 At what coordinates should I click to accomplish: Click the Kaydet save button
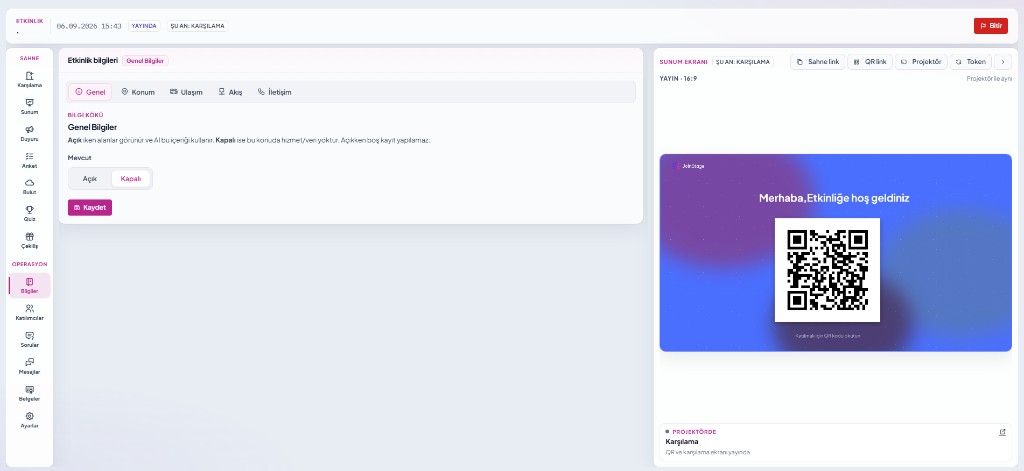tap(90, 207)
